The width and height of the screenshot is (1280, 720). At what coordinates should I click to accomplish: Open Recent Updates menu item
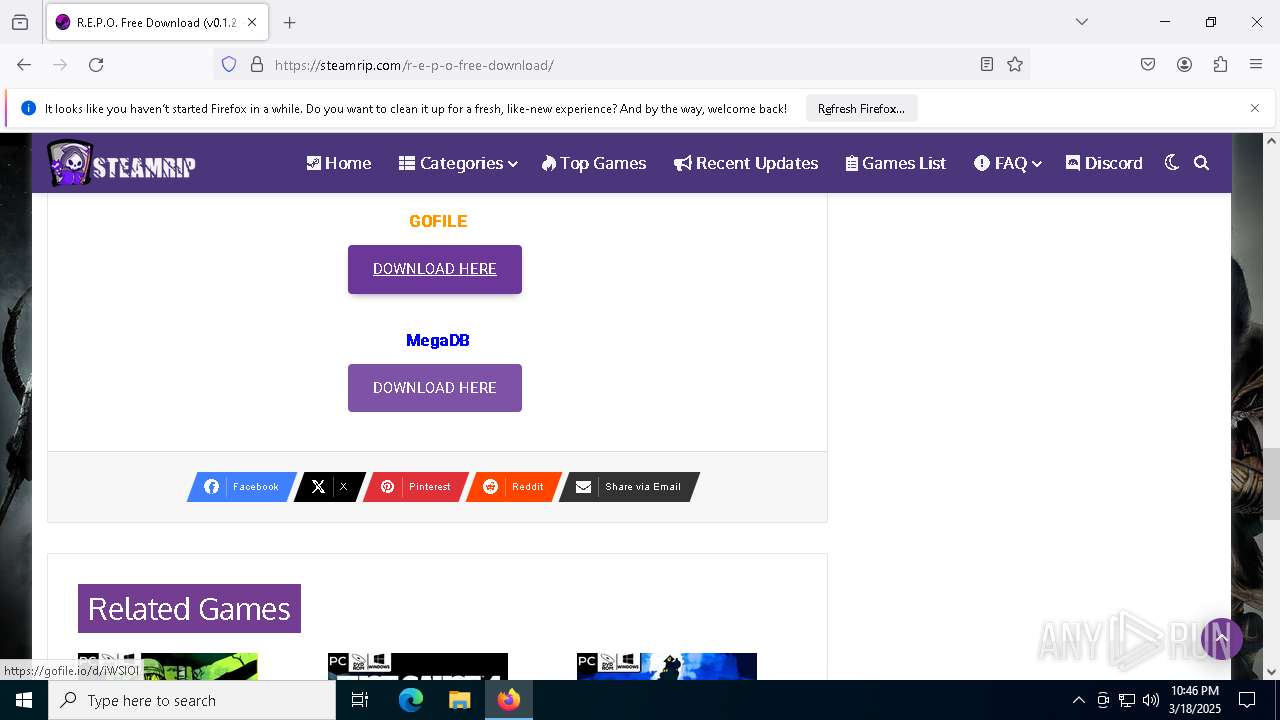(x=746, y=163)
